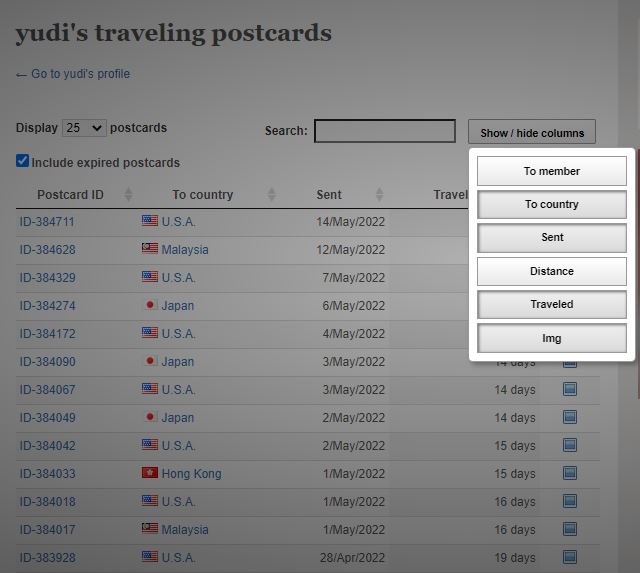The image size is (640, 573).
Task: Toggle the Img column visibility
Action: tap(551, 338)
